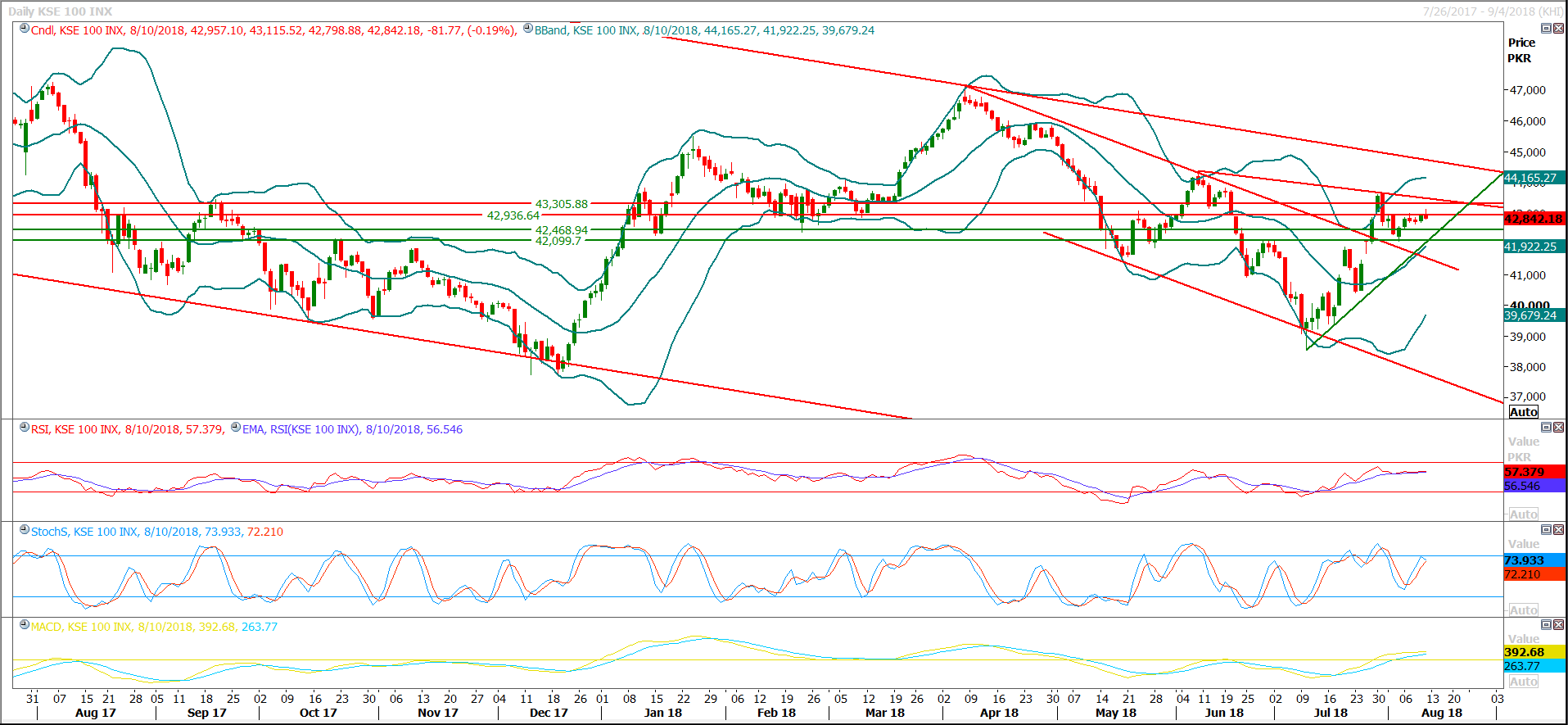This screenshot has width=1568, height=725.
Task: Click the red RSI value tag 57.379
Action: point(1534,472)
